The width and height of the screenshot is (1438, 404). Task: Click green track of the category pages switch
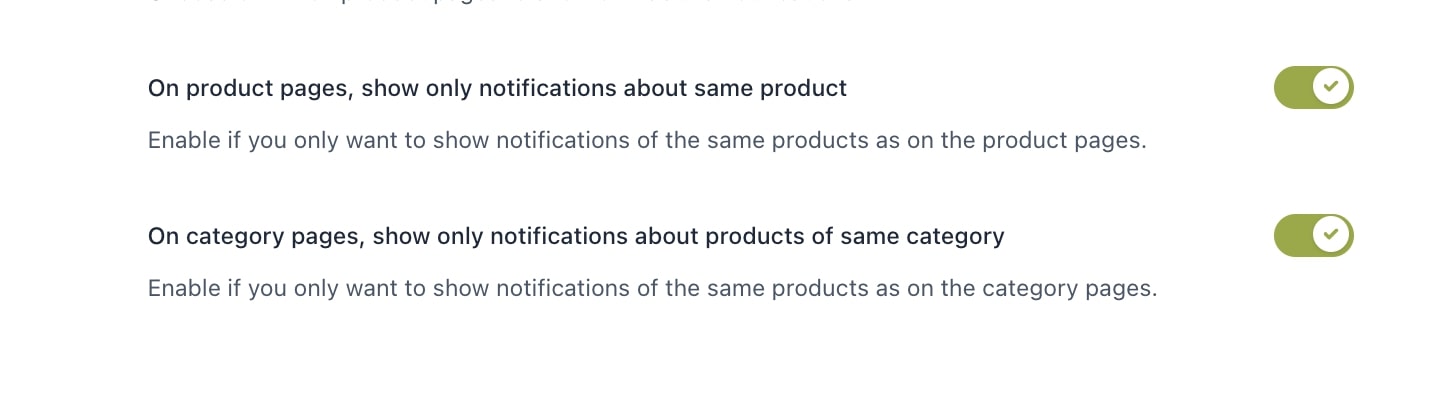(1292, 236)
